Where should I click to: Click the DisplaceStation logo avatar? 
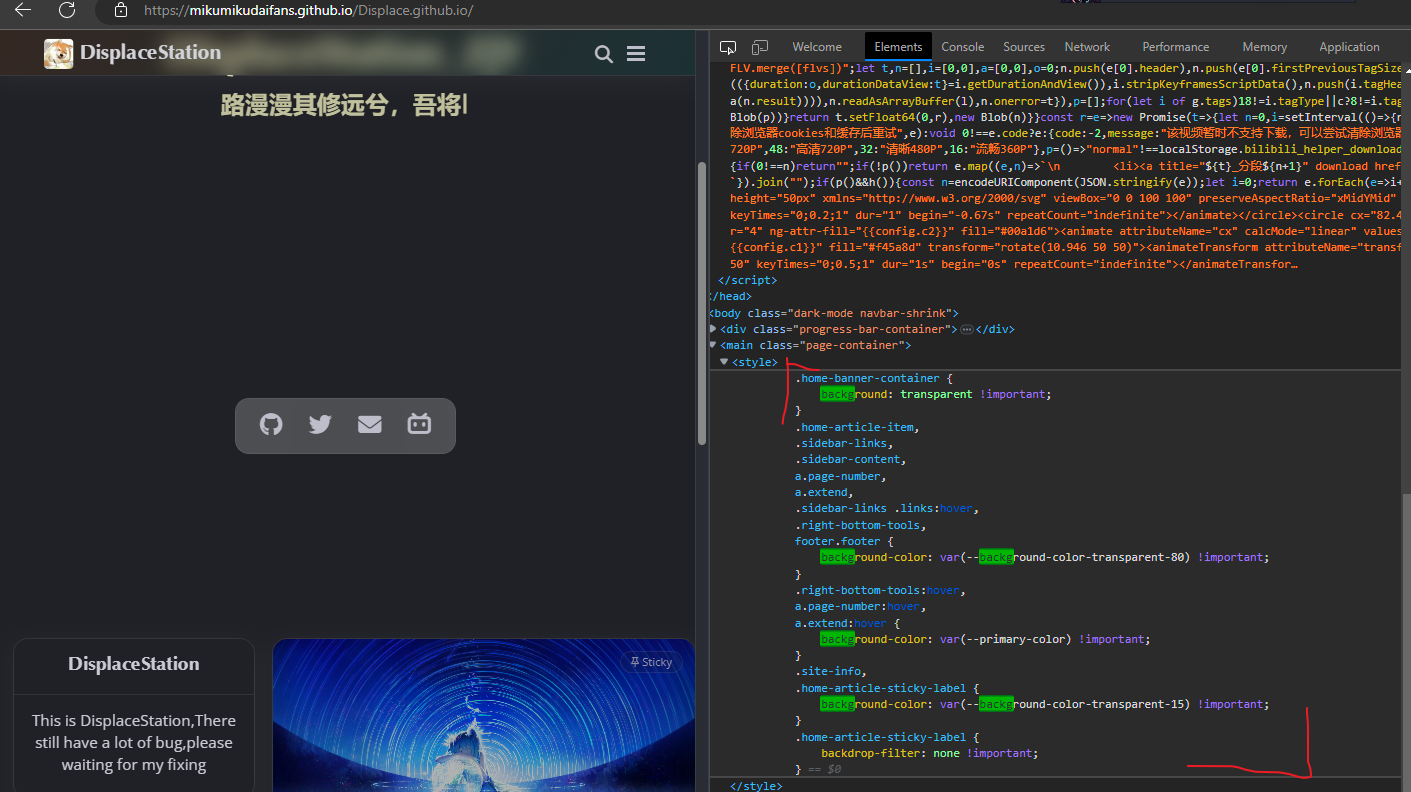point(58,54)
